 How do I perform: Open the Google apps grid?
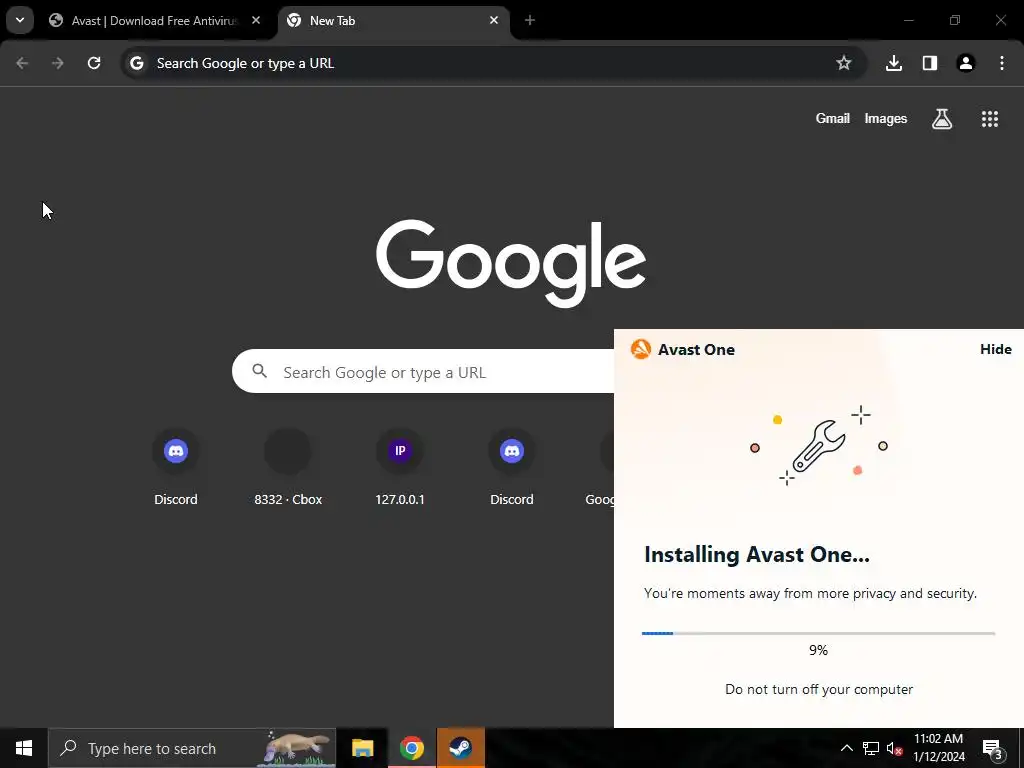989,118
